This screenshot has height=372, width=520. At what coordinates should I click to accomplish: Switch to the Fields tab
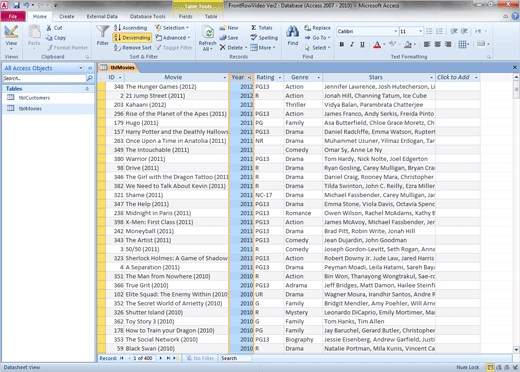(185, 16)
